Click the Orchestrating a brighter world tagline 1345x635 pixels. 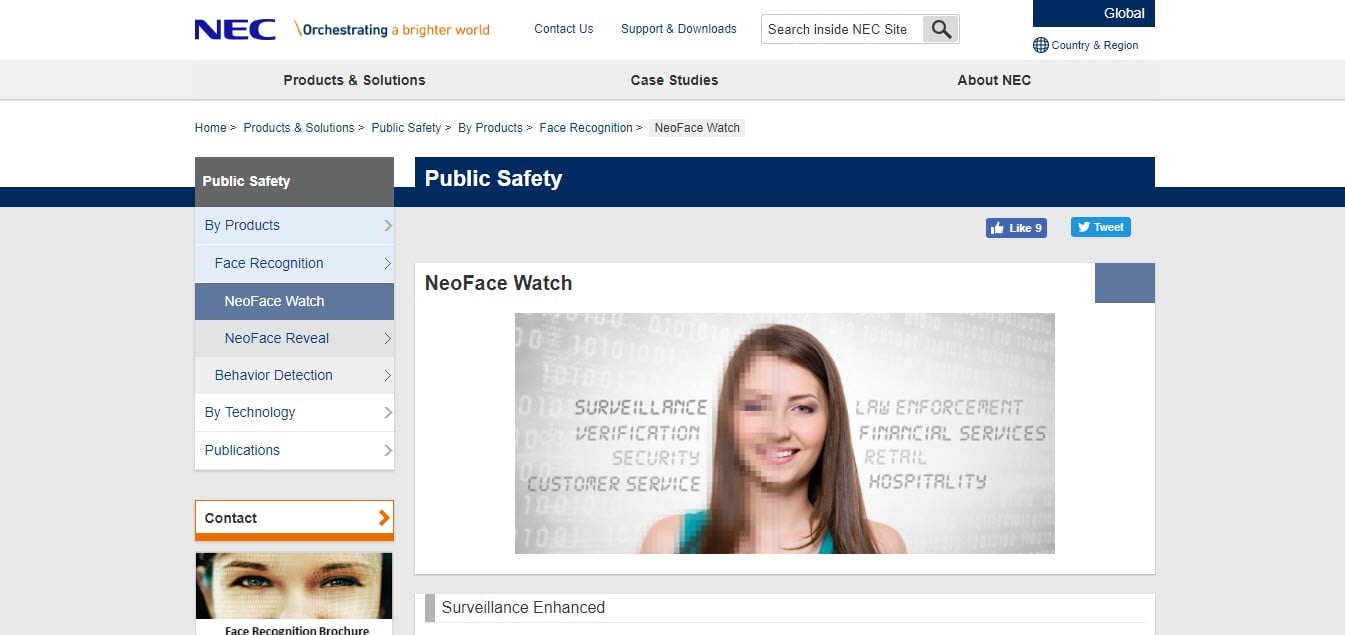coord(393,30)
